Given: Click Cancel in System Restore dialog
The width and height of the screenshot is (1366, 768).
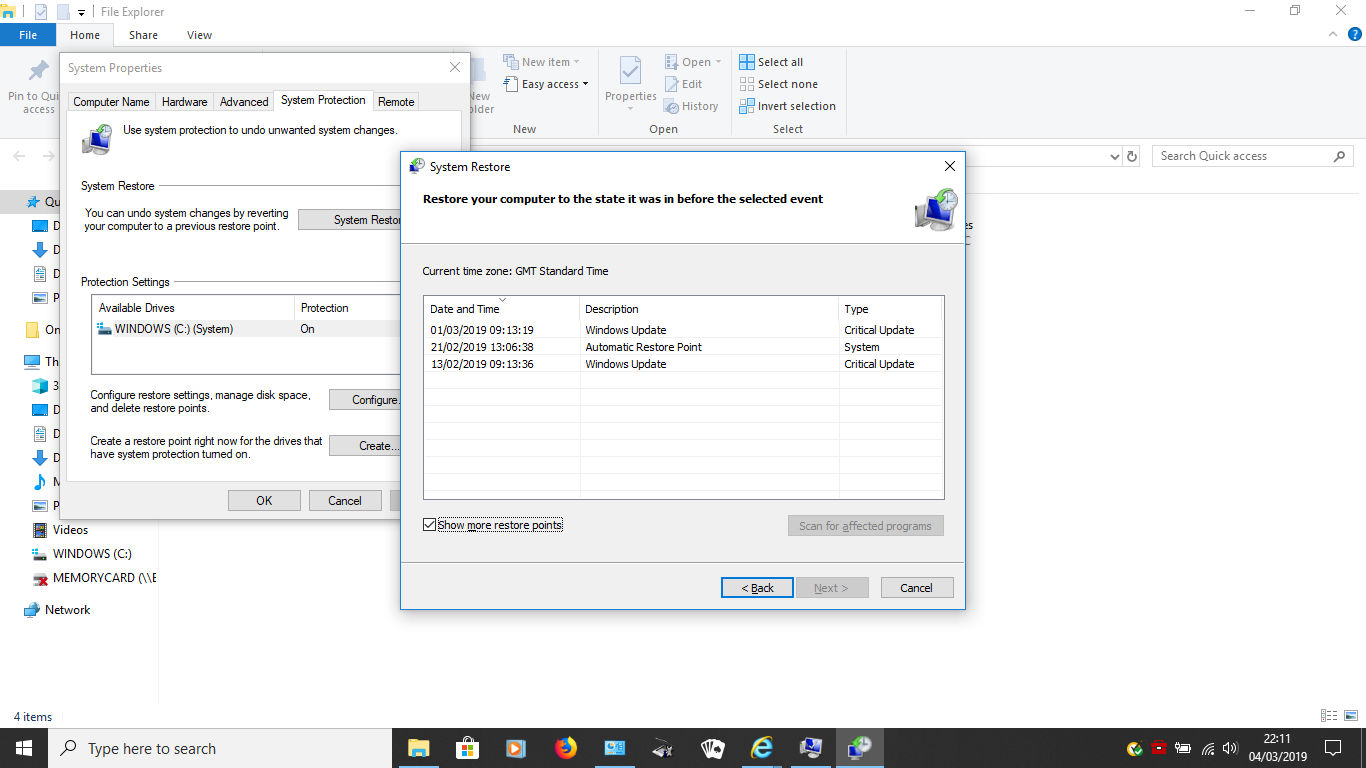Looking at the screenshot, I should (x=916, y=588).
